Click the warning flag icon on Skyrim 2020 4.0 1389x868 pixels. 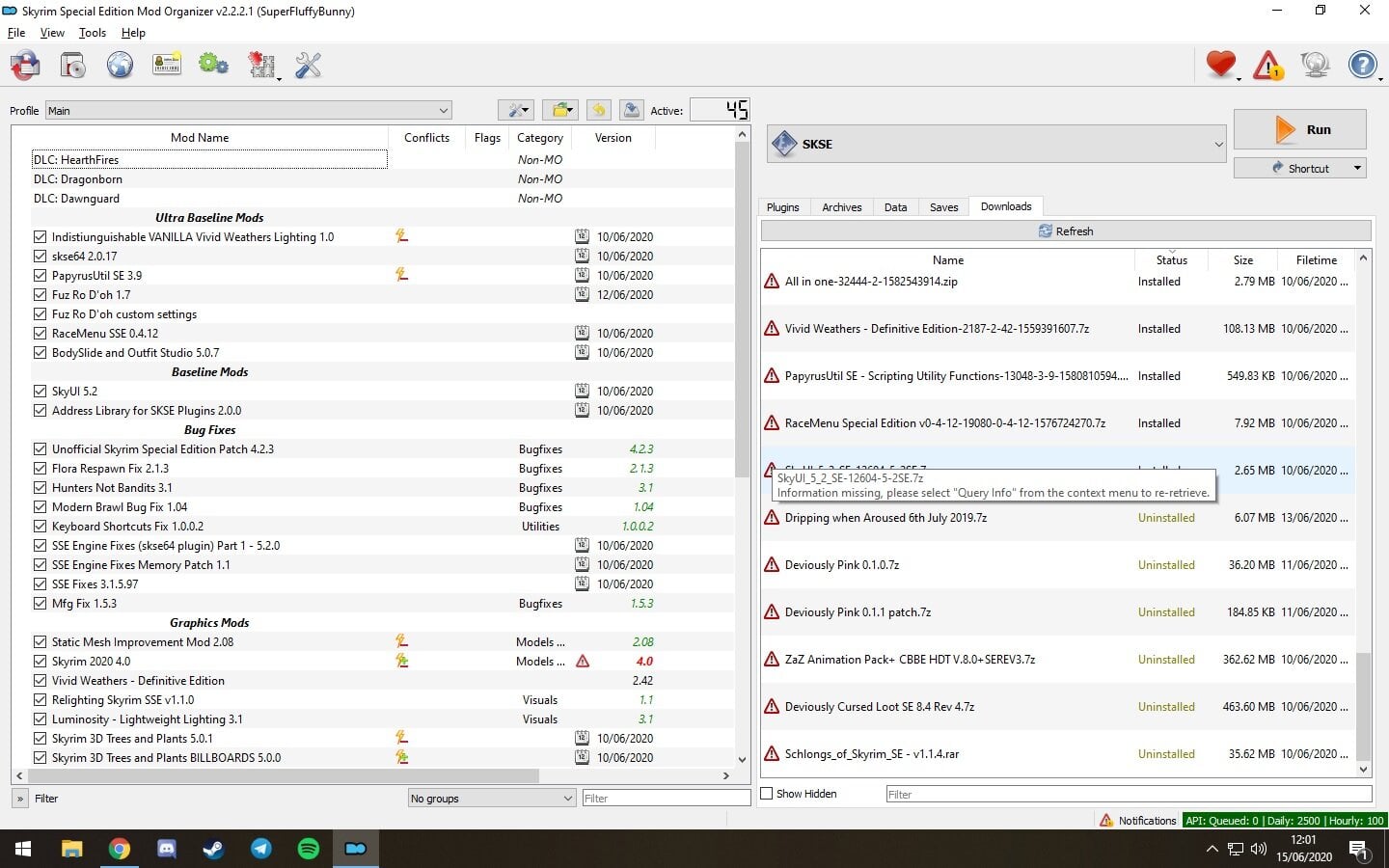tap(583, 662)
